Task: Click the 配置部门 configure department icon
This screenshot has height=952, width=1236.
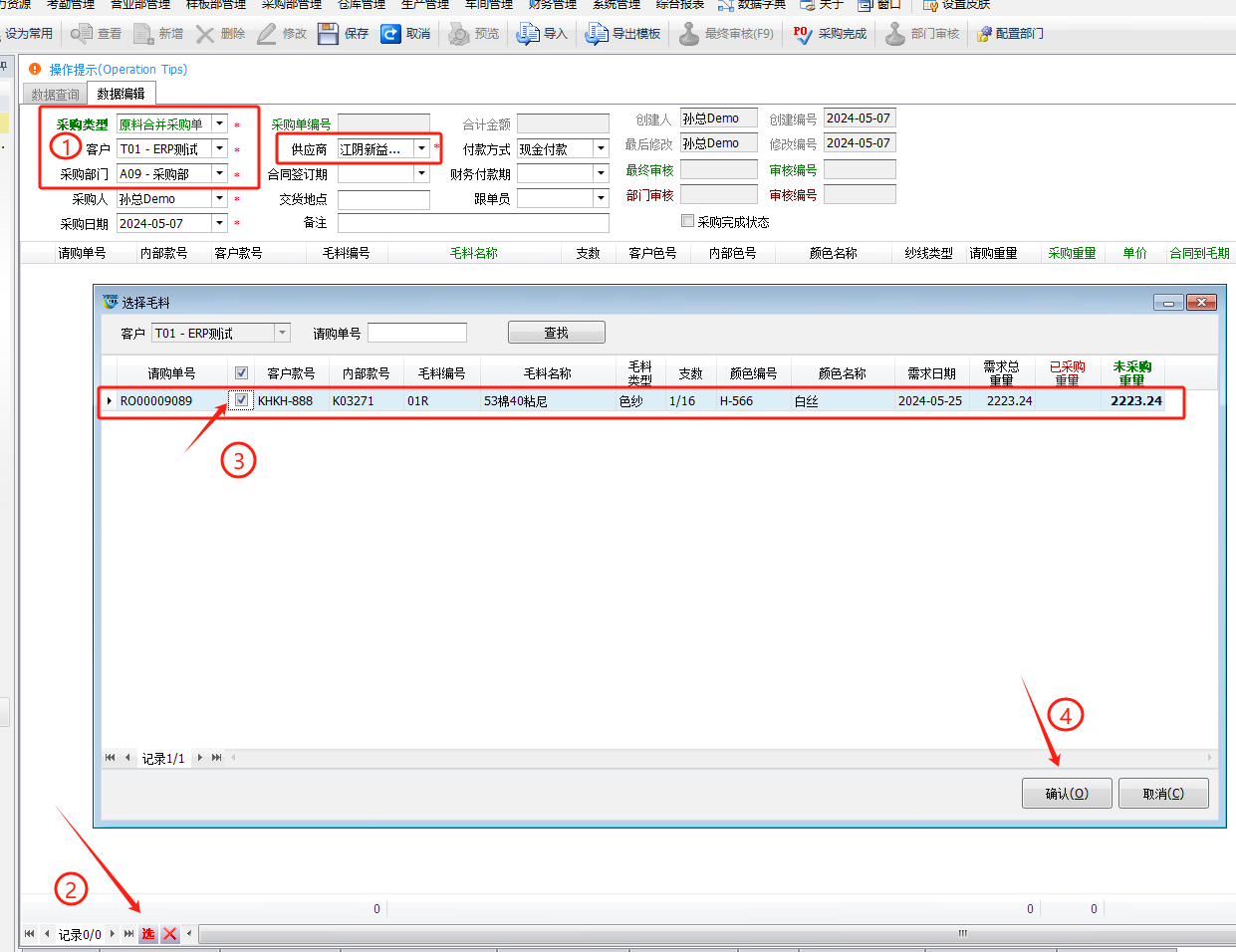Action: [x=985, y=34]
